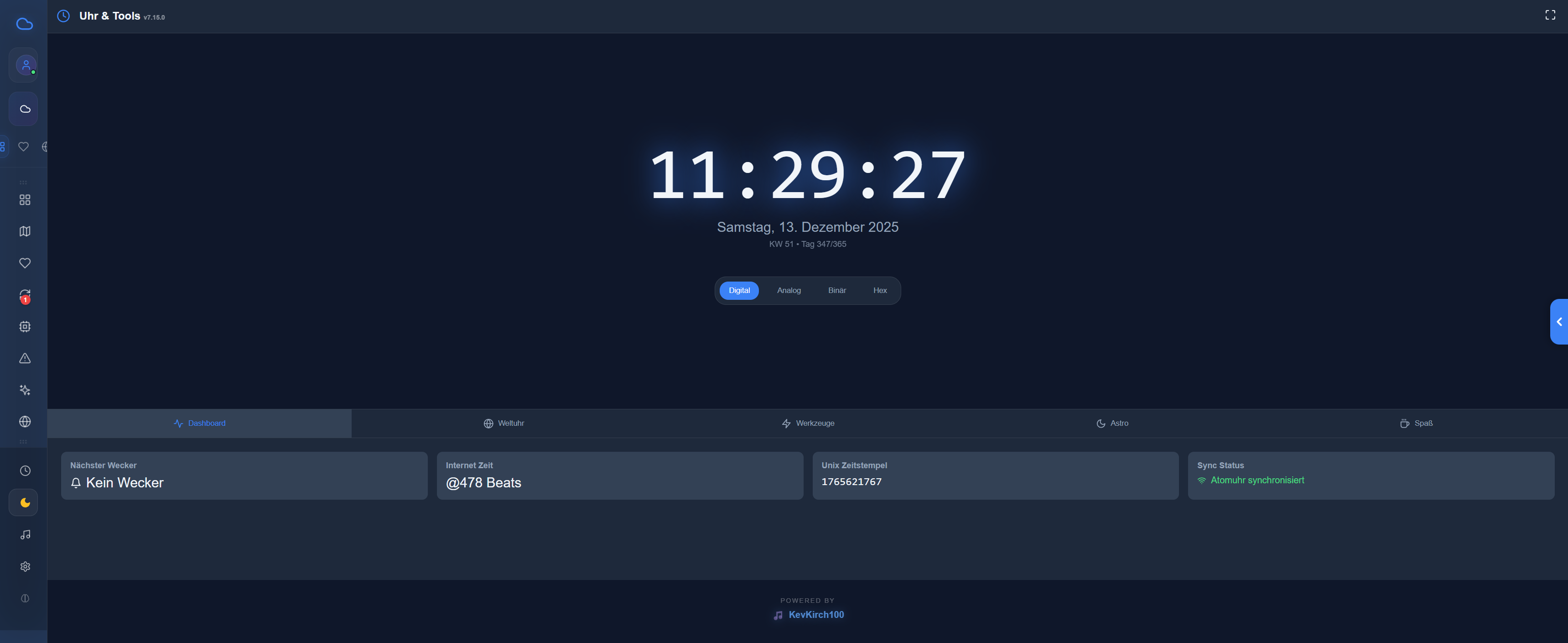This screenshot has height=643, width=1568.
Task: Collapse the right side panel chevron
Action: tap(1559, 321)
